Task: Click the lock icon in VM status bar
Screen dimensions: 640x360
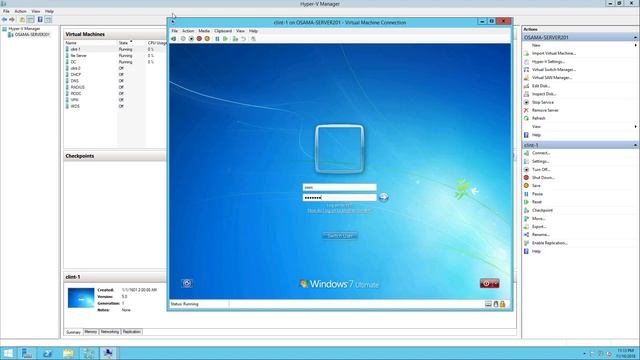Action: point(502,304)
